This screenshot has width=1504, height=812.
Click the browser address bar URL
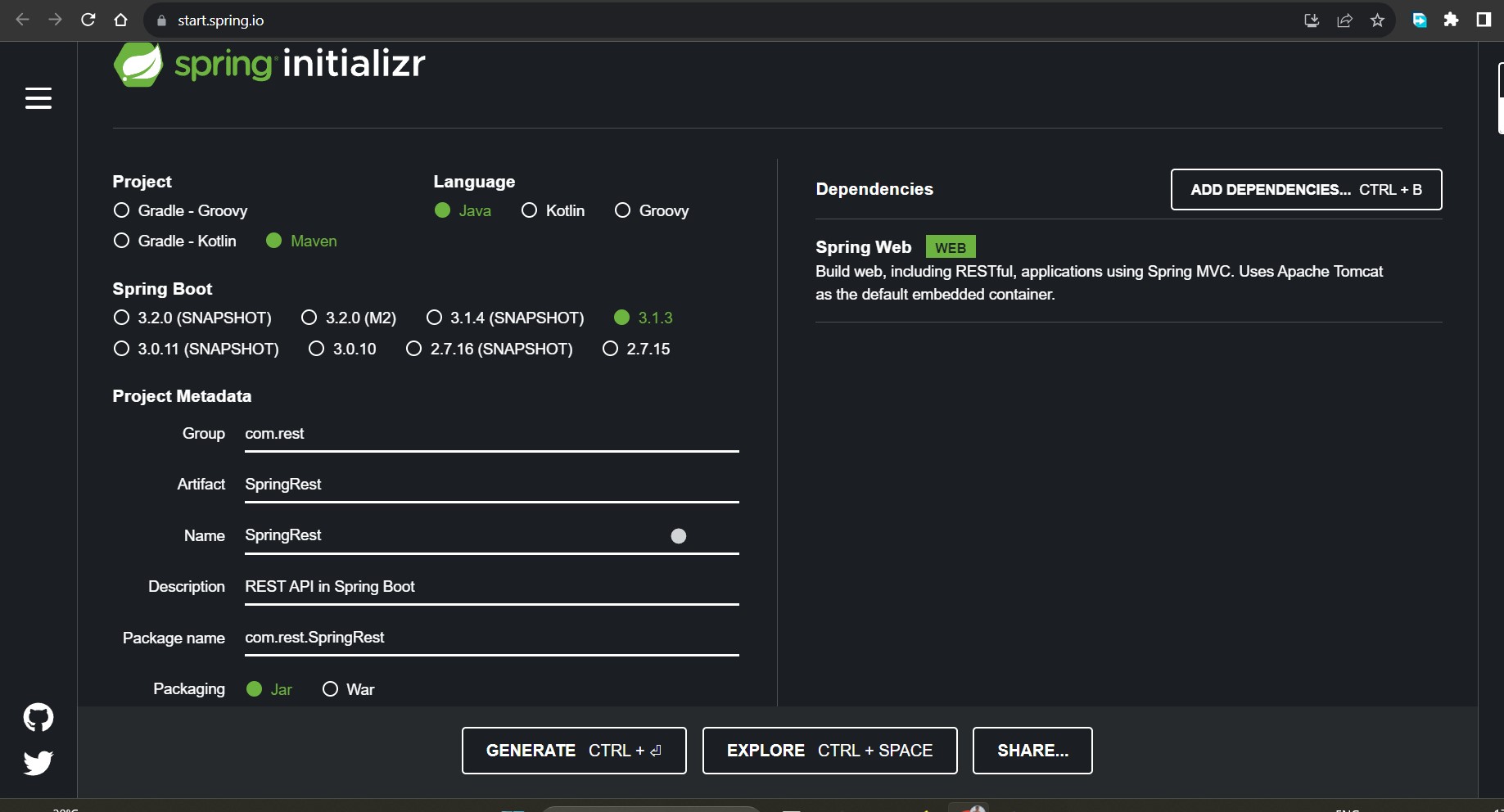pos(221,20)
